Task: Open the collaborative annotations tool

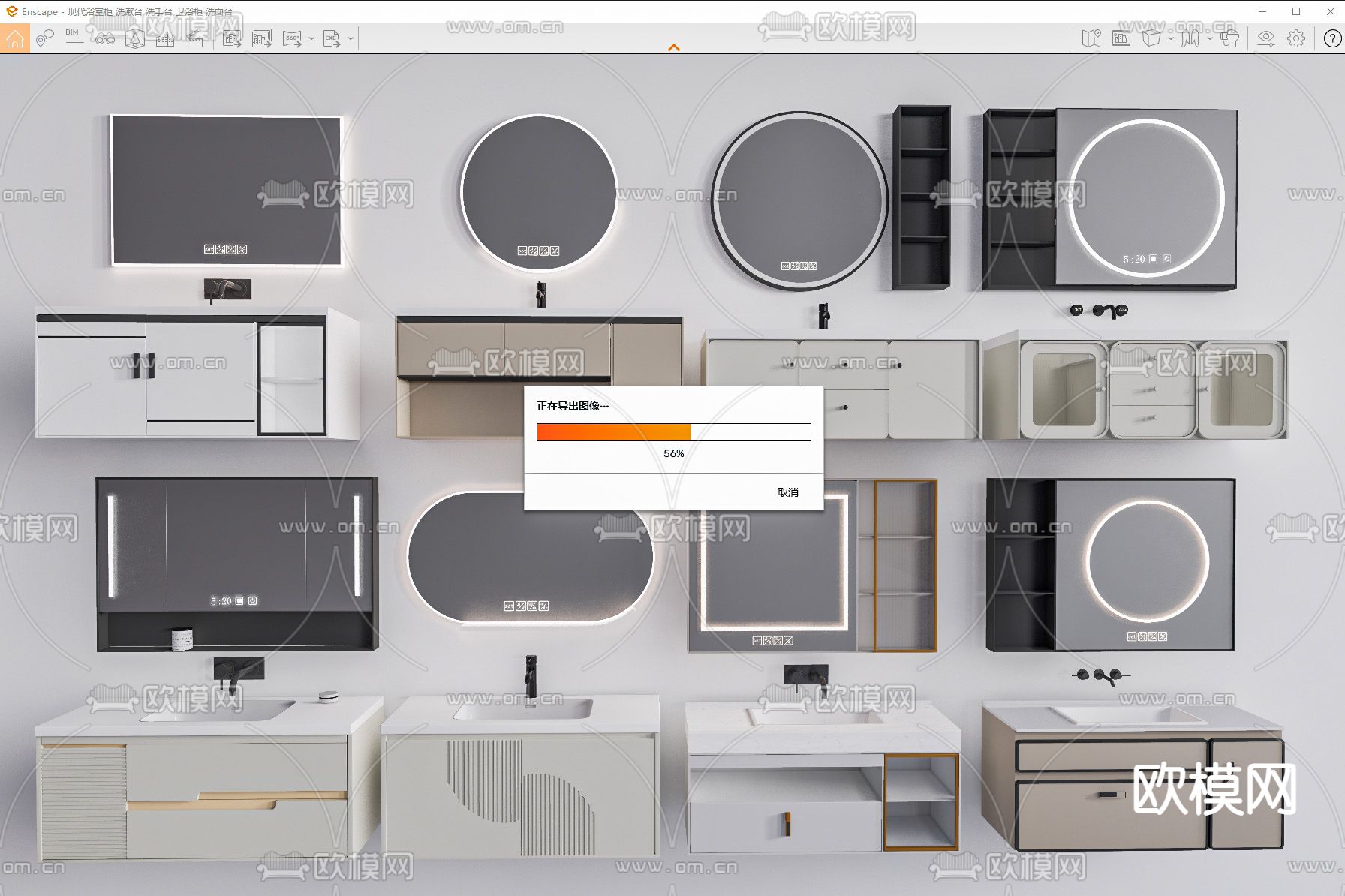Action: [45, 38]
